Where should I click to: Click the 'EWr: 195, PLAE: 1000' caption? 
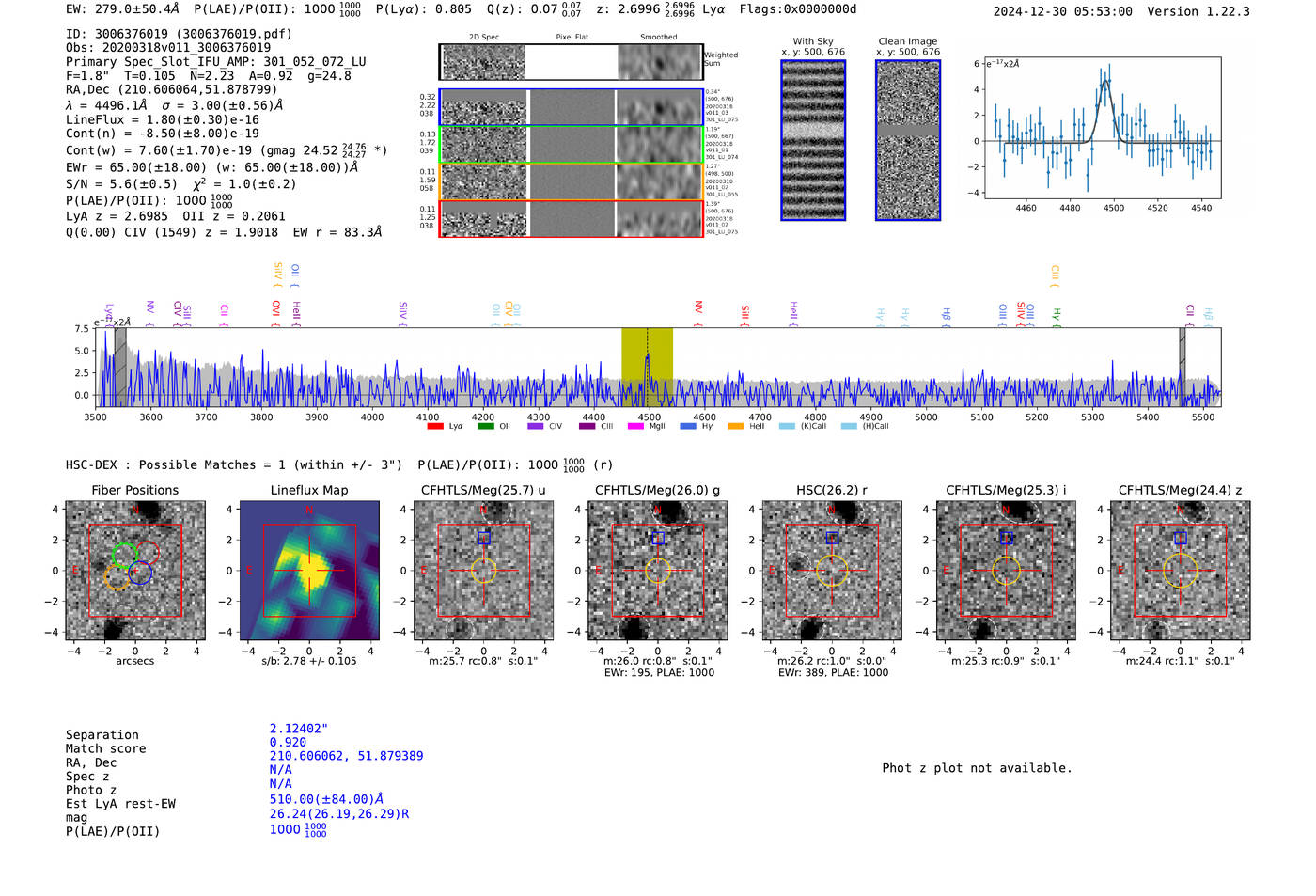pyautogui.click(x=659, y=673)
